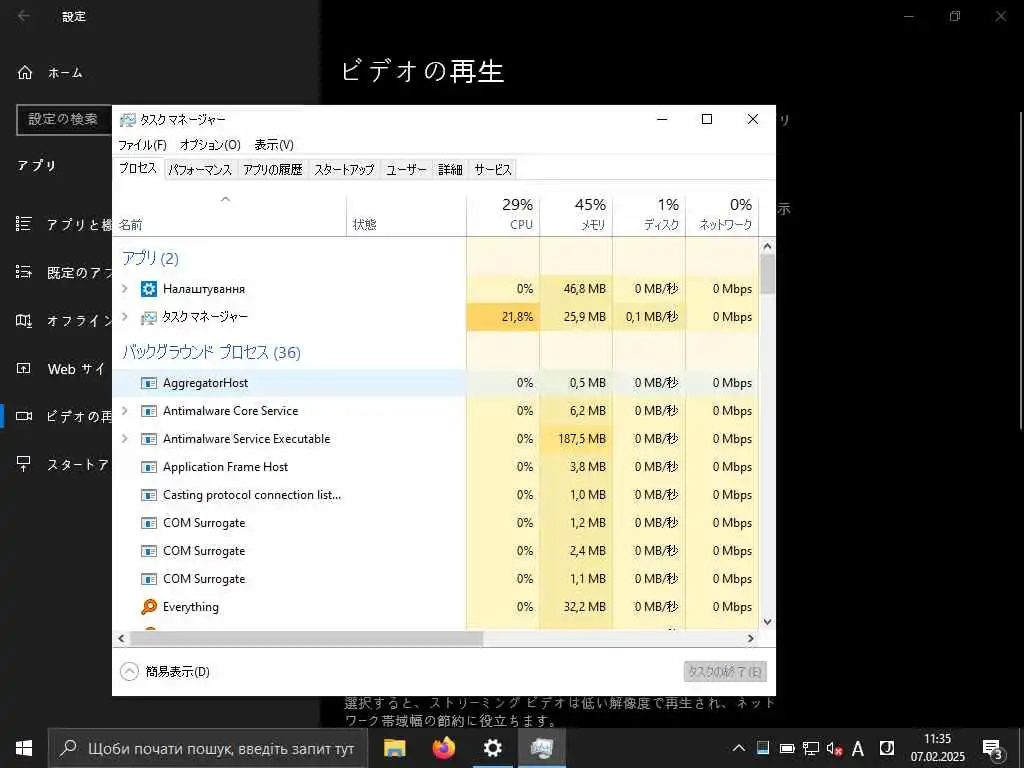Open the ファイル(F) menu

(142, 145)
